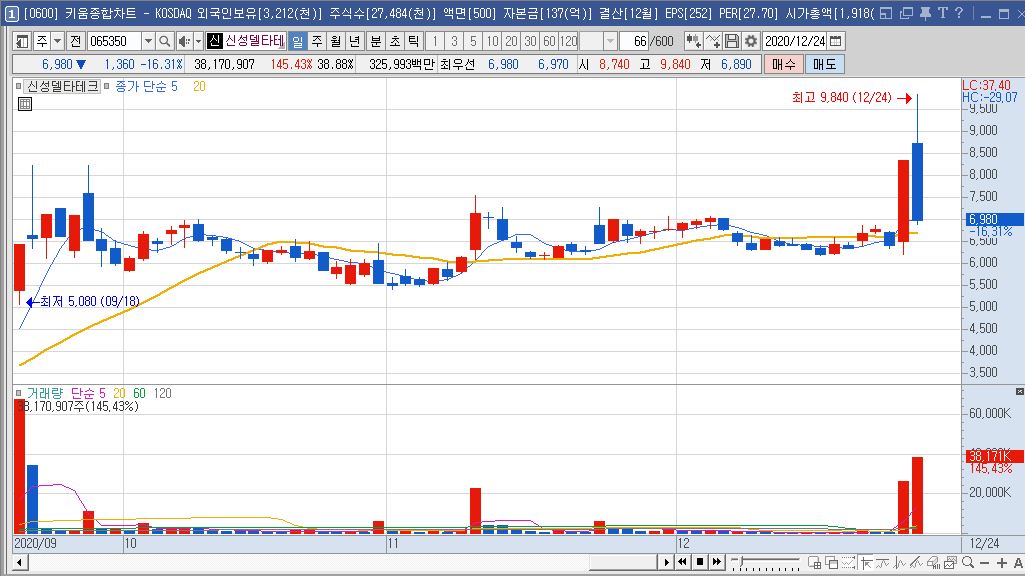Pin the window with pushpin icon
Screen dimensions: 1025x576
(x=925, y=13)
